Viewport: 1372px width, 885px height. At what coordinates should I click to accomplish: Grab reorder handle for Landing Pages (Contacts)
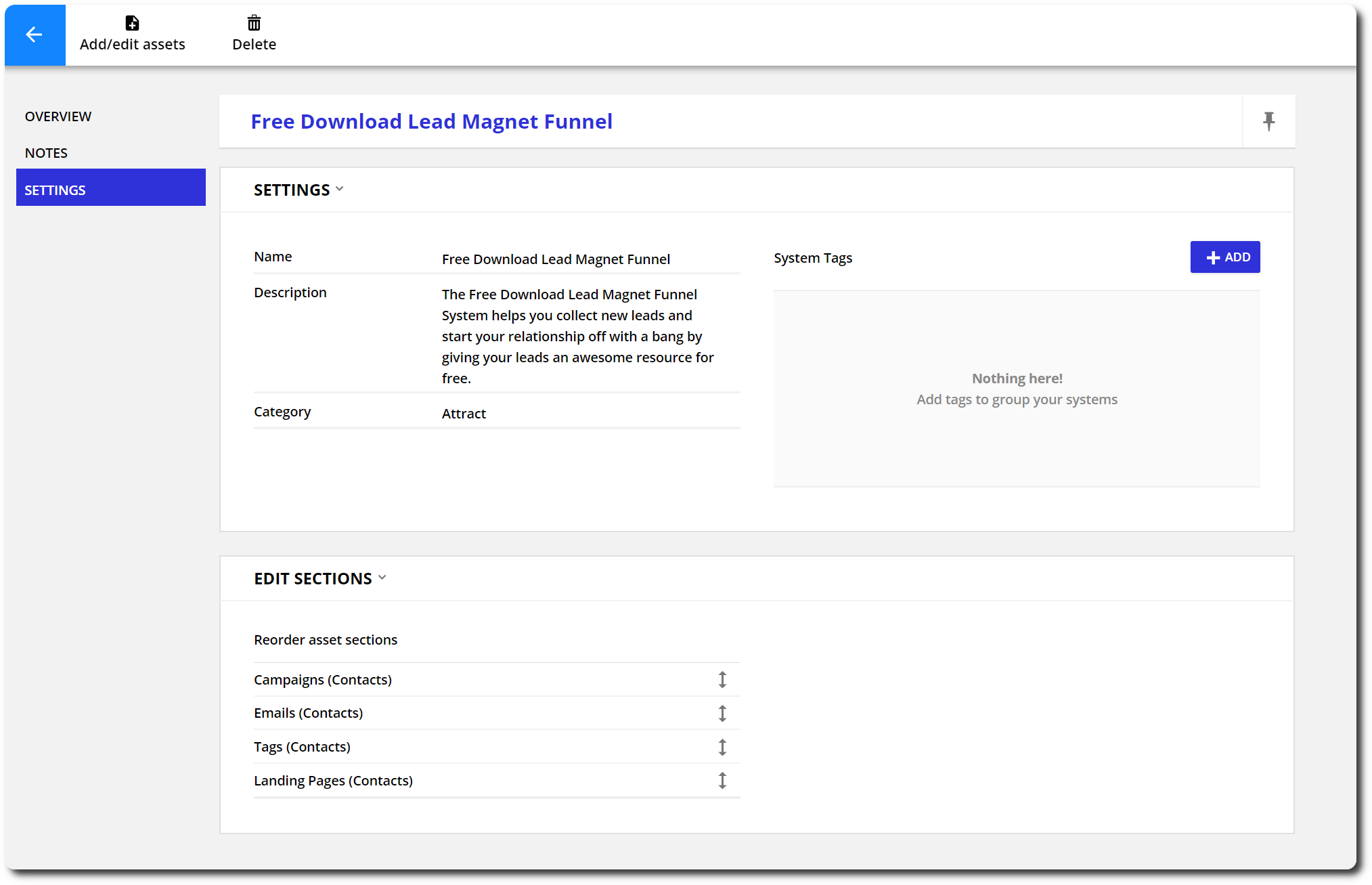click(722, 781)
